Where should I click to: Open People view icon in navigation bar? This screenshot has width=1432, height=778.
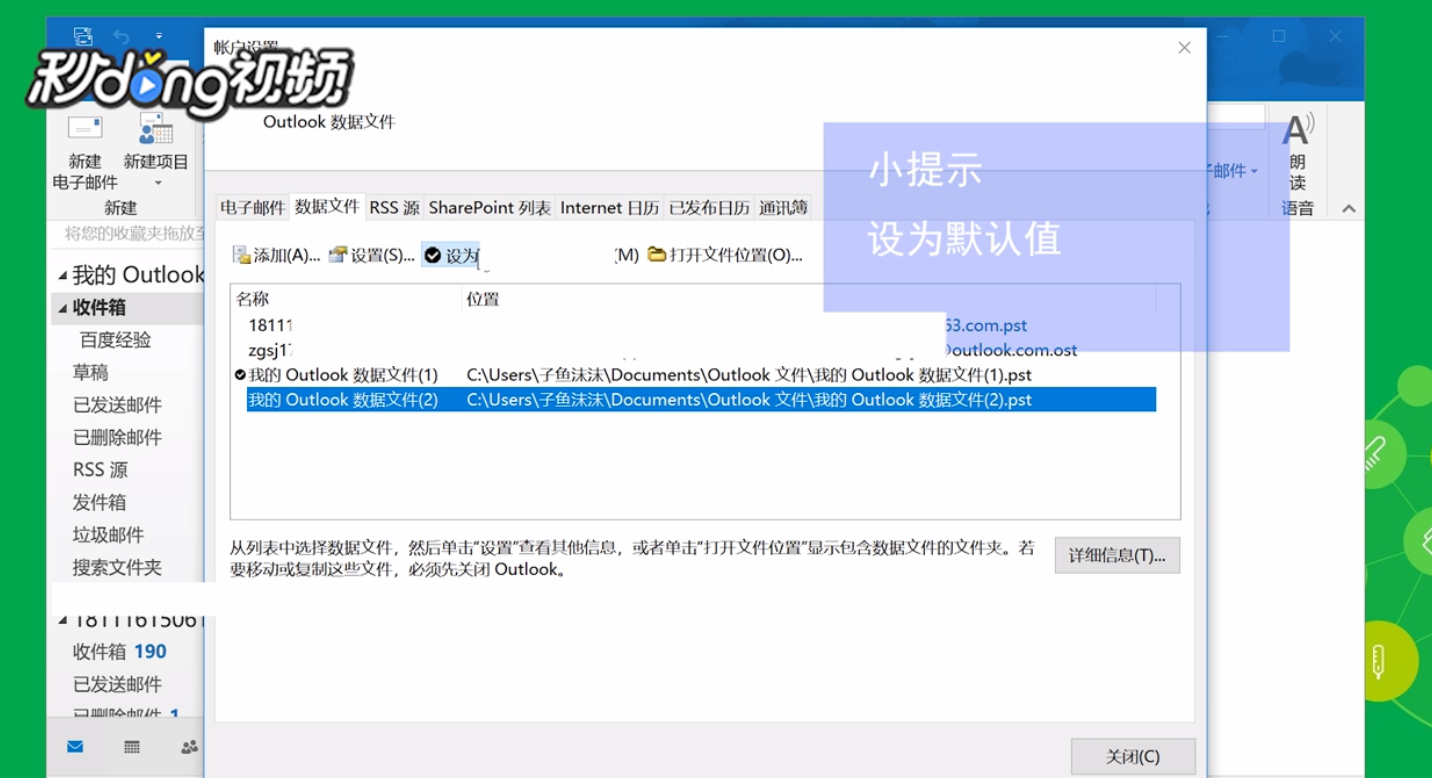point(189,747)
